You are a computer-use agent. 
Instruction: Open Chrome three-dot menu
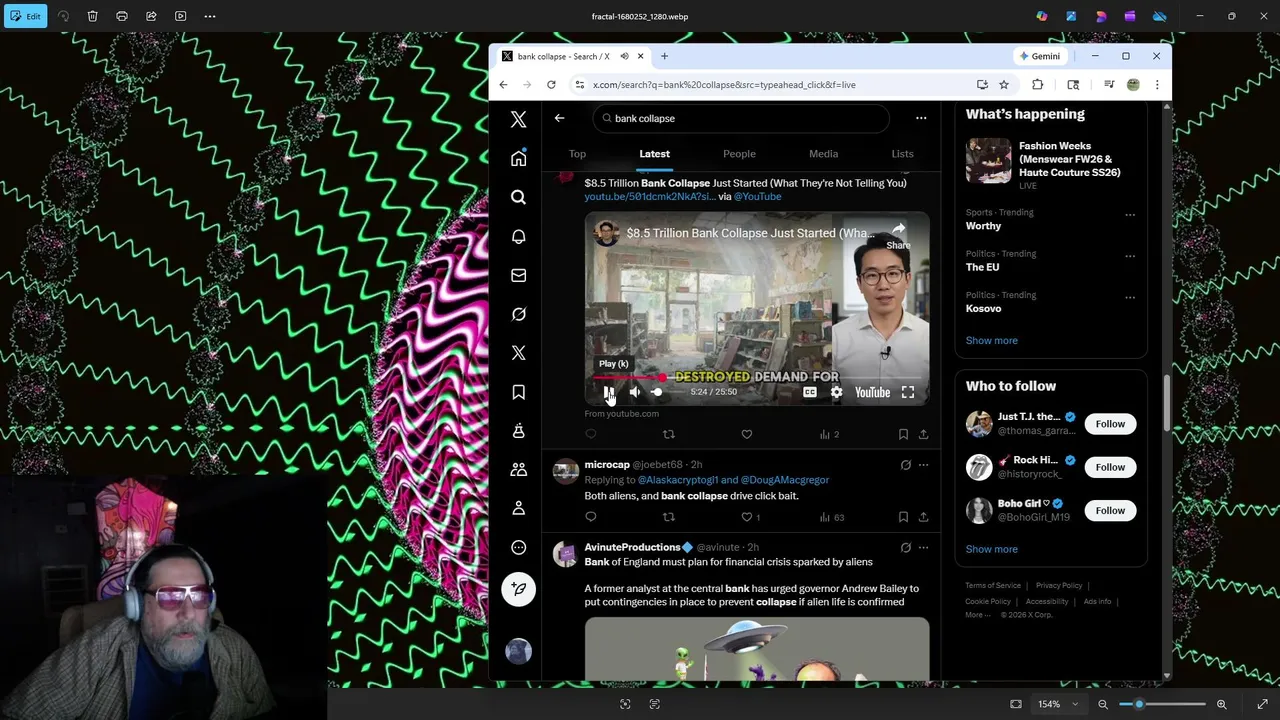(1157, 85)
